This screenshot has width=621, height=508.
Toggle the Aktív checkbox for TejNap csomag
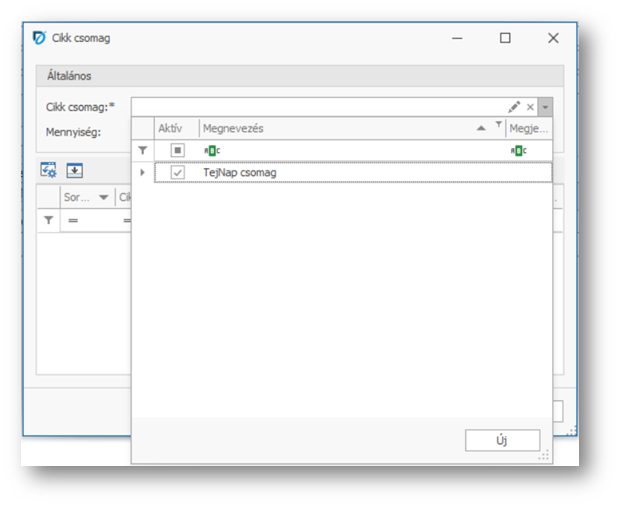pos(177,173)
